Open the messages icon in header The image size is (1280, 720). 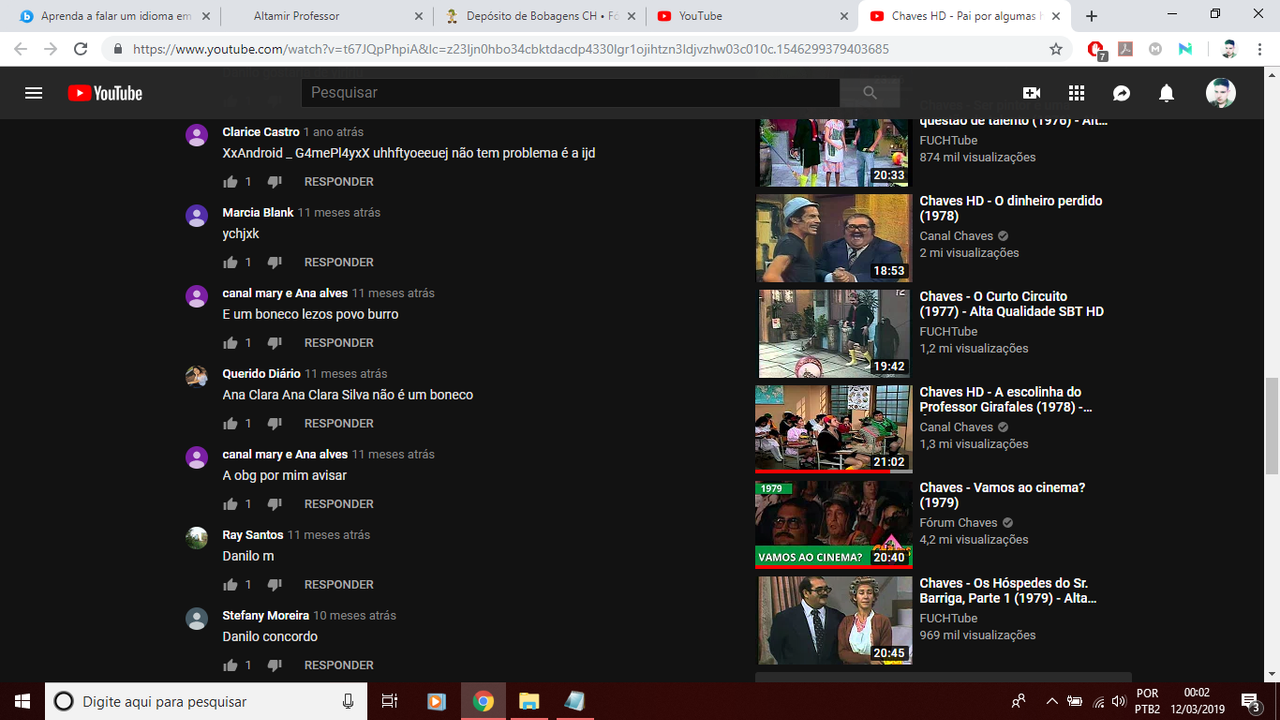1122,93
